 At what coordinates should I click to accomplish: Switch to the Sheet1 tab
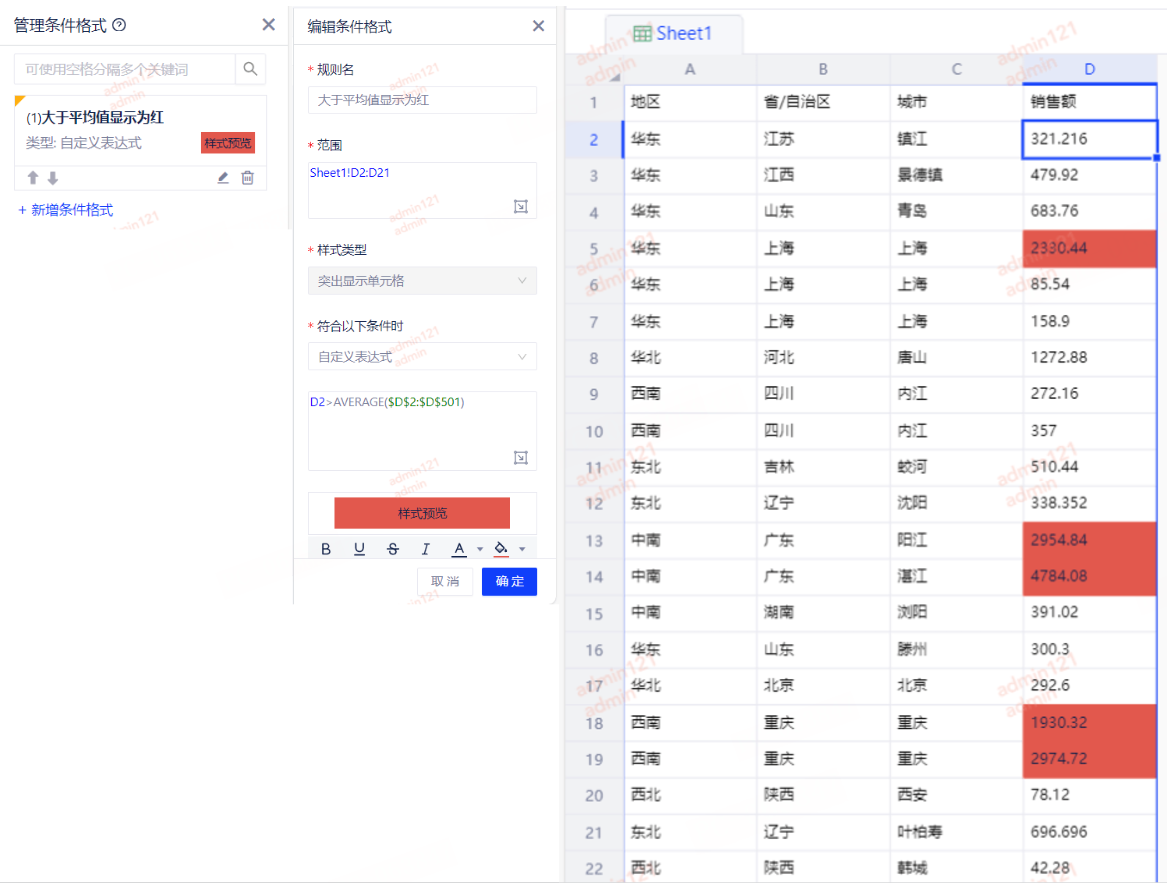coord(673,33)
